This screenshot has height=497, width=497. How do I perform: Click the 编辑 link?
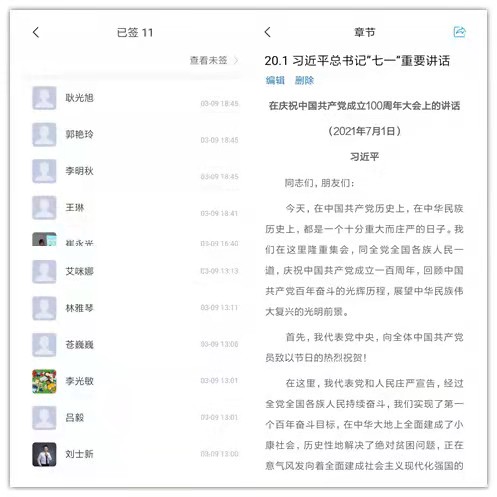tap(275, 80)
